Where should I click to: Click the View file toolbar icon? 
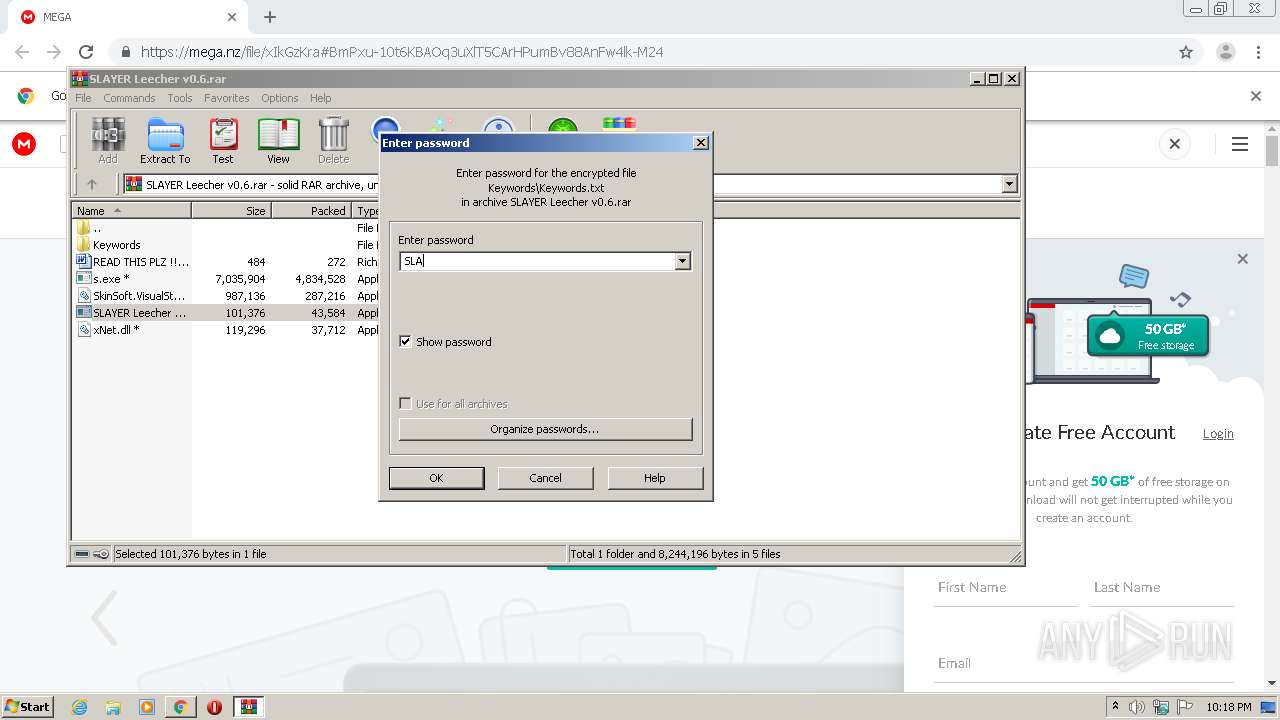[278, 140]
